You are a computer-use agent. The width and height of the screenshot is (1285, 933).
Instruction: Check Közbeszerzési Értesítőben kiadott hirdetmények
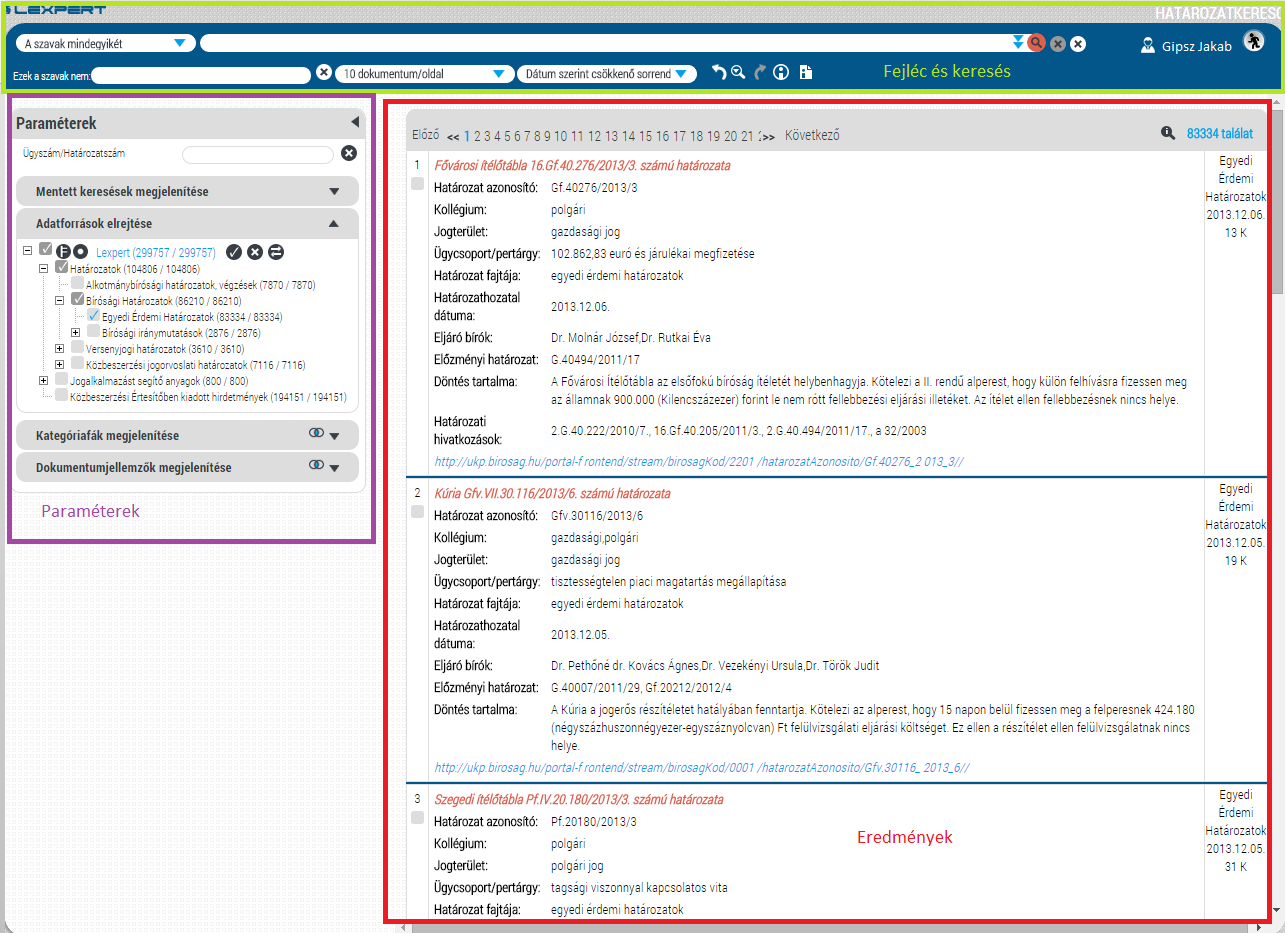click(x=62, y=396)
